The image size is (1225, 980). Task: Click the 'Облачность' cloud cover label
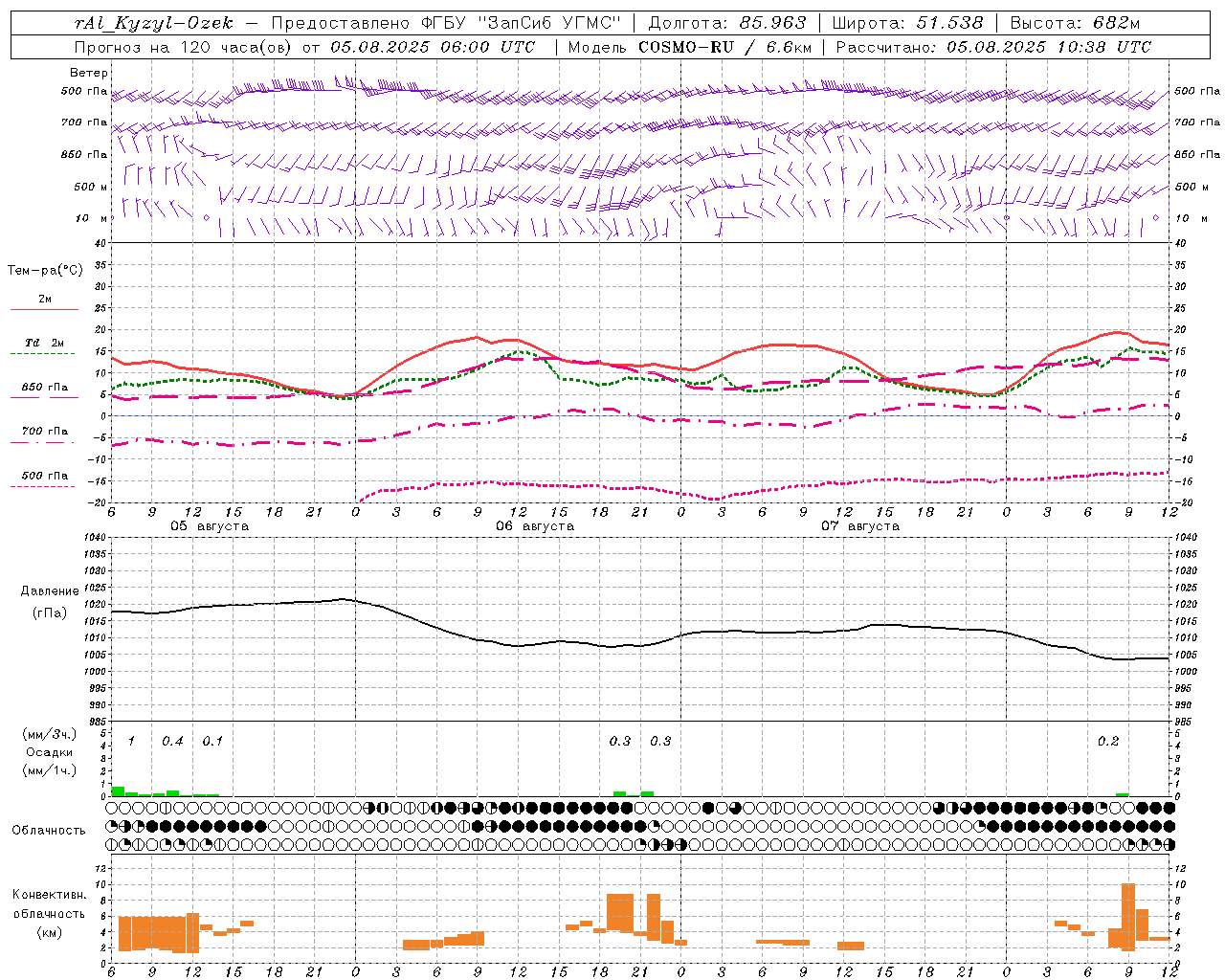click(49, 830)
